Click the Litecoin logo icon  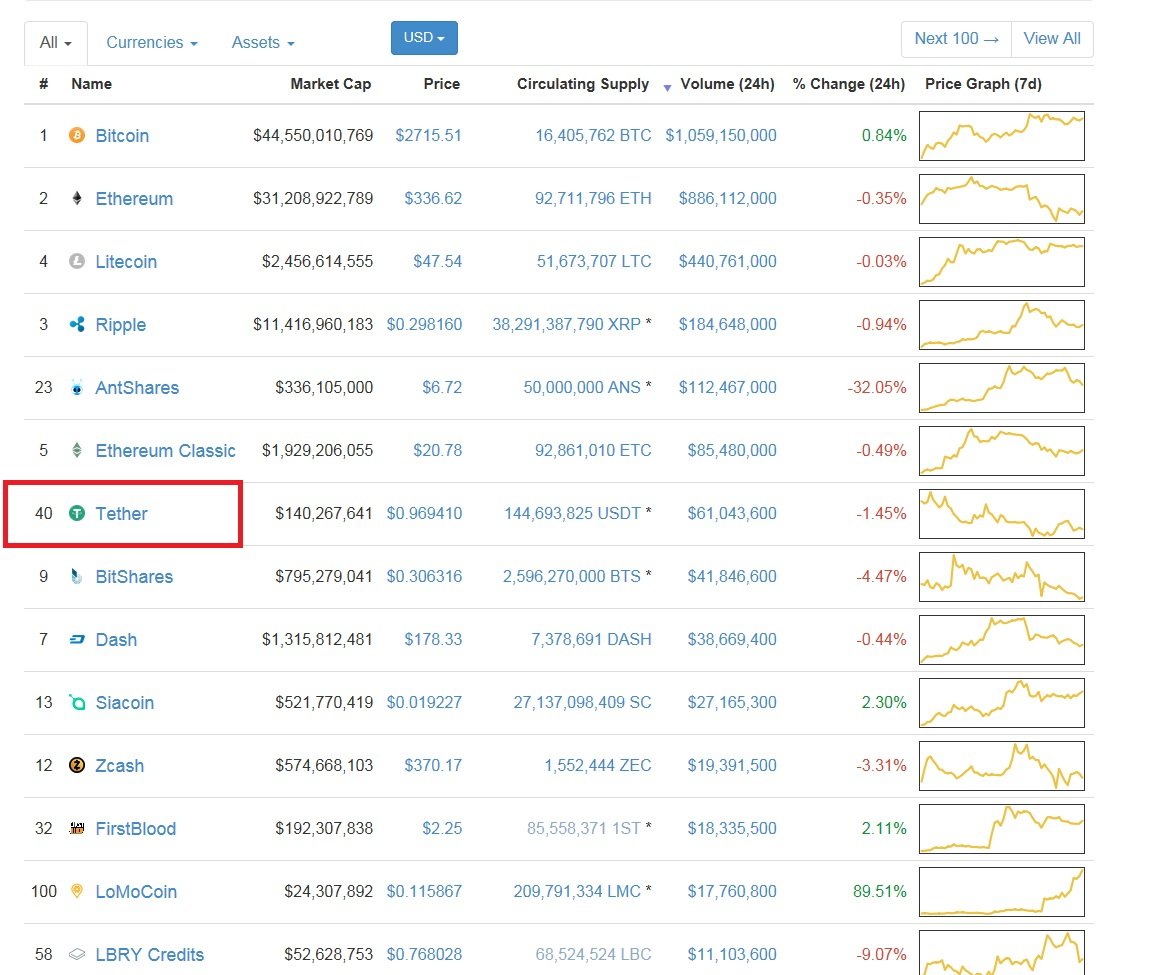76,261
